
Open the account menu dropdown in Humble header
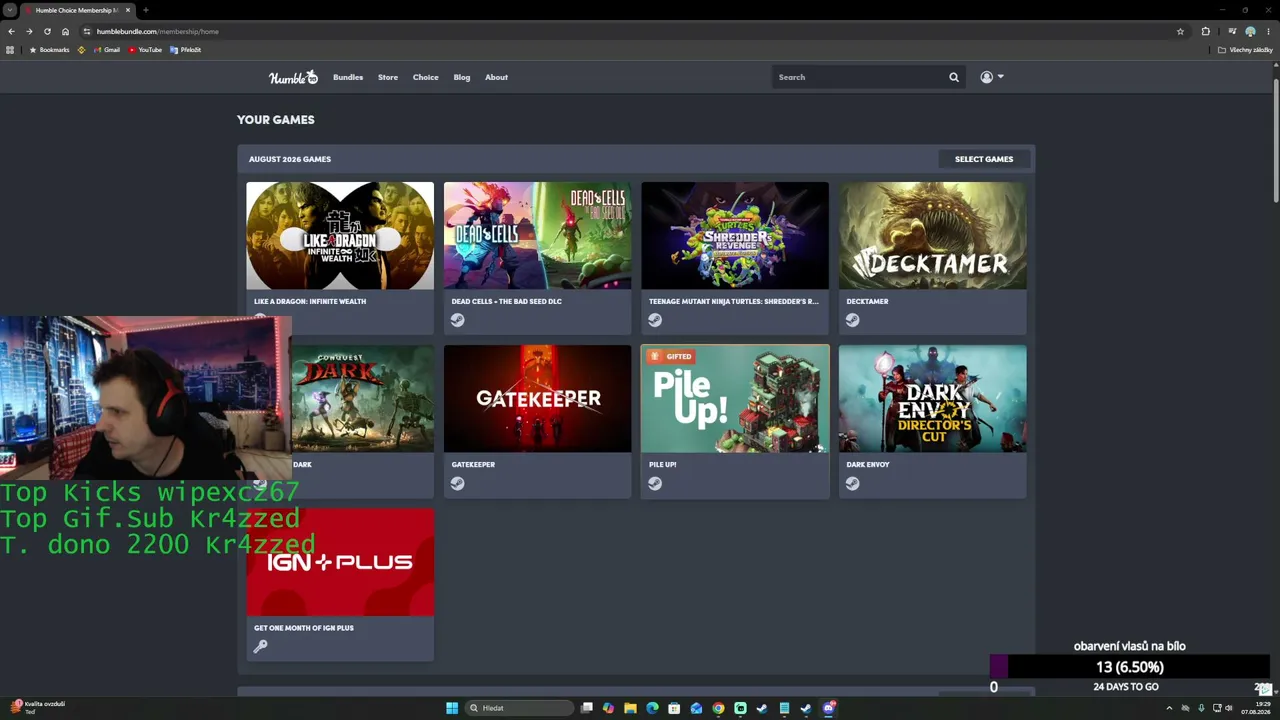coord(992,77)
